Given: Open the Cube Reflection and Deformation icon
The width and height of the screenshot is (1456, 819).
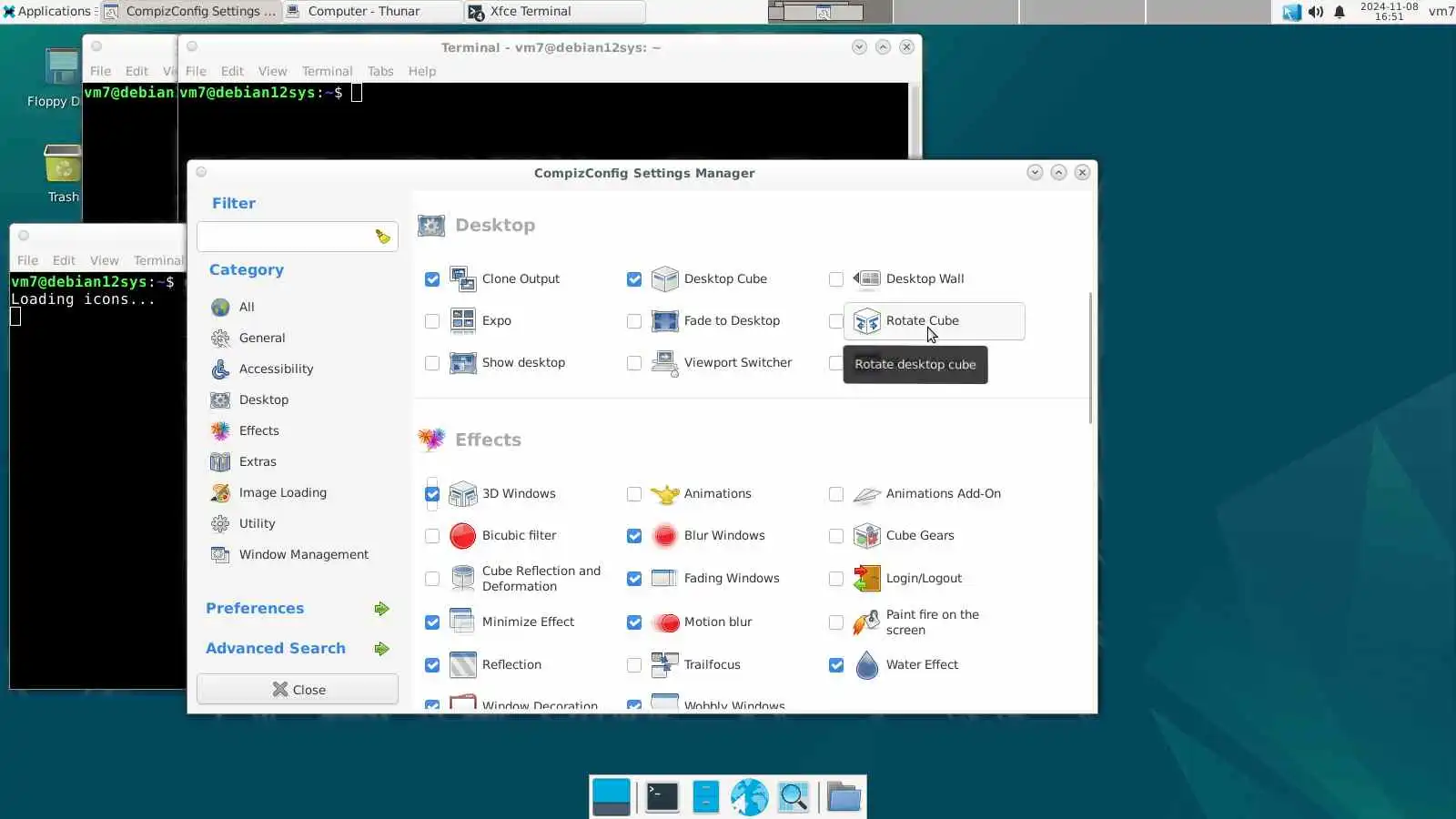Looking at the screenshot, I should click(x=463, y=579).
